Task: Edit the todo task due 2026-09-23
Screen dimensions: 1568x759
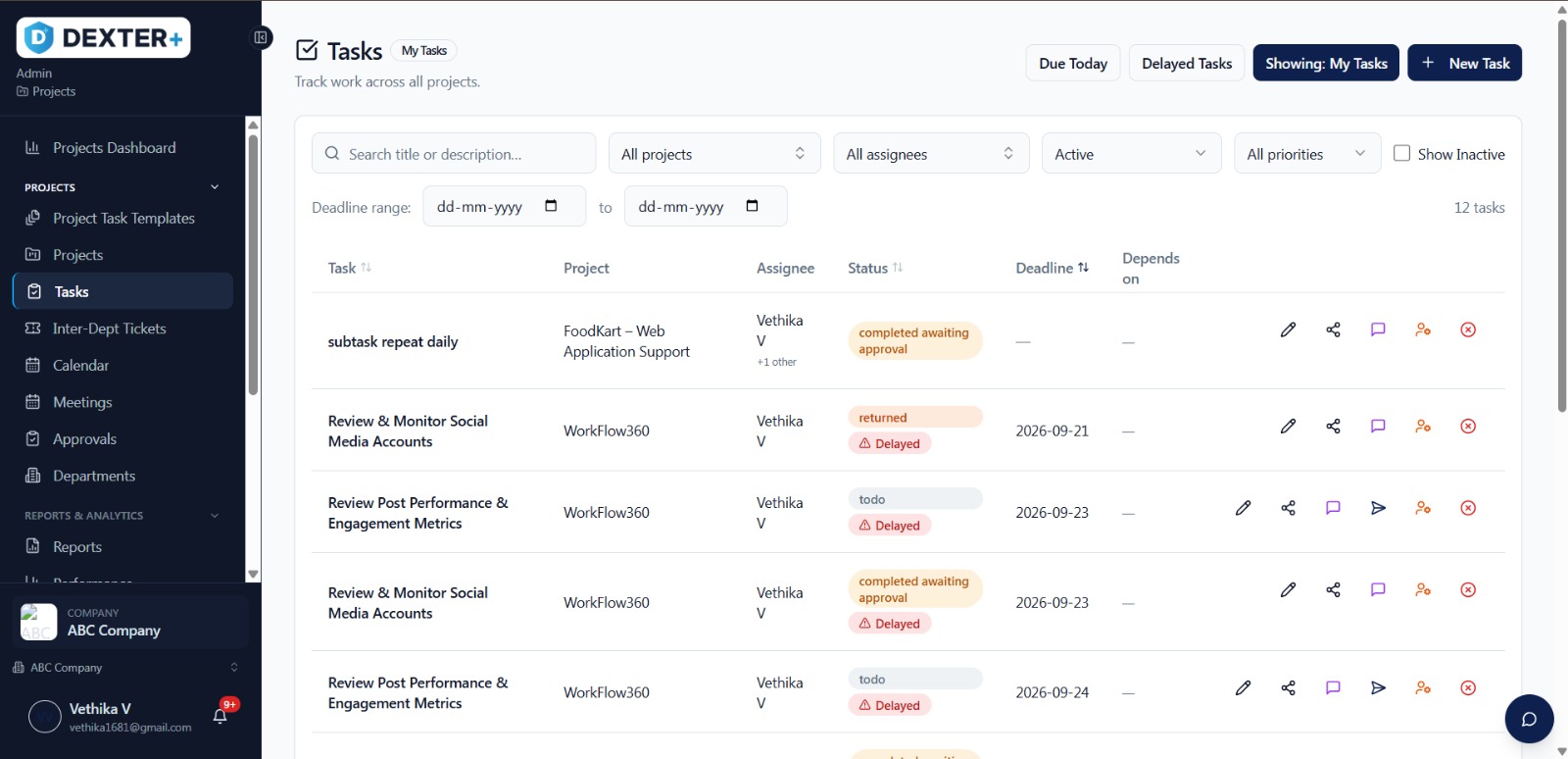Action: tap(1243, 508)
